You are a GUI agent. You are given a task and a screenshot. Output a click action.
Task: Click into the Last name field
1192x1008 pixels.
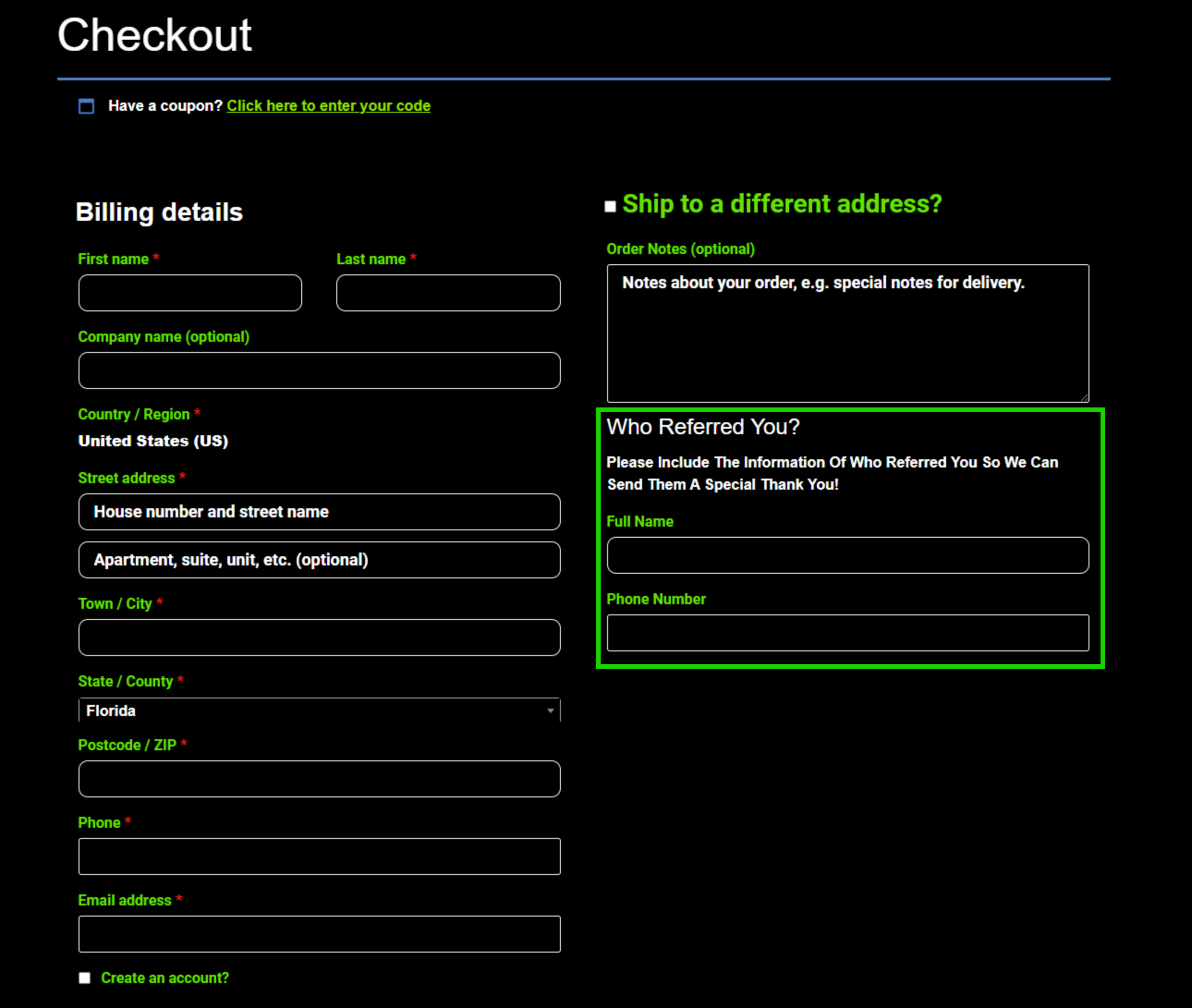coord(448,292)
